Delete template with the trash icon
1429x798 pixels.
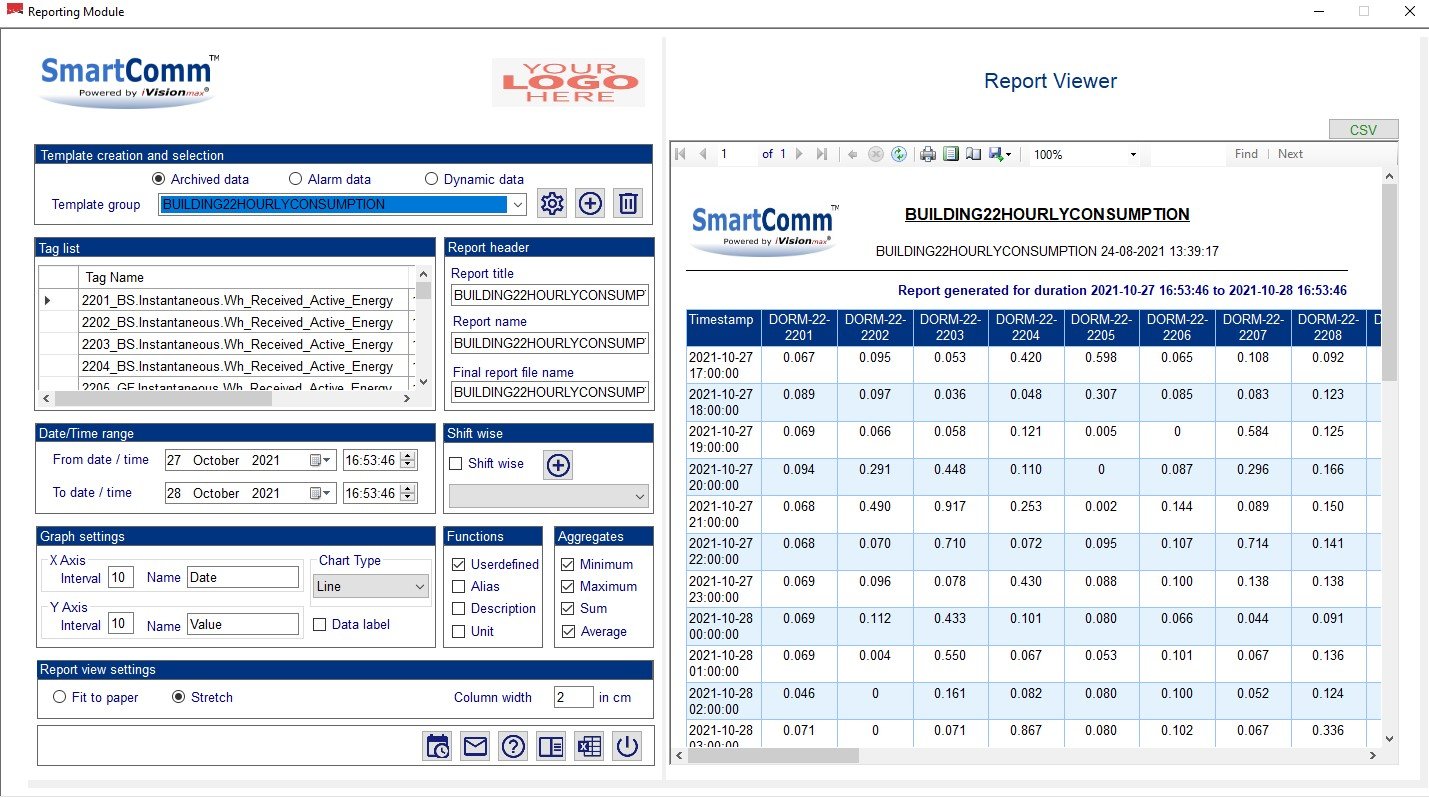coord(628,204)
